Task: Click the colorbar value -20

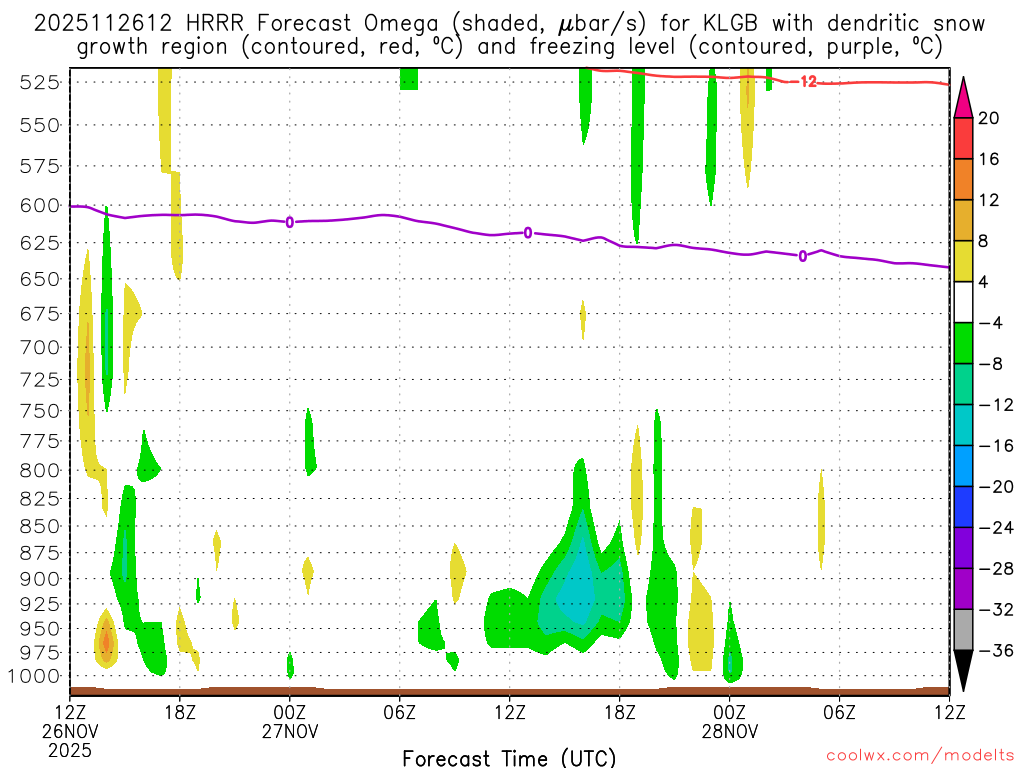Action: [x=996, y=487]
